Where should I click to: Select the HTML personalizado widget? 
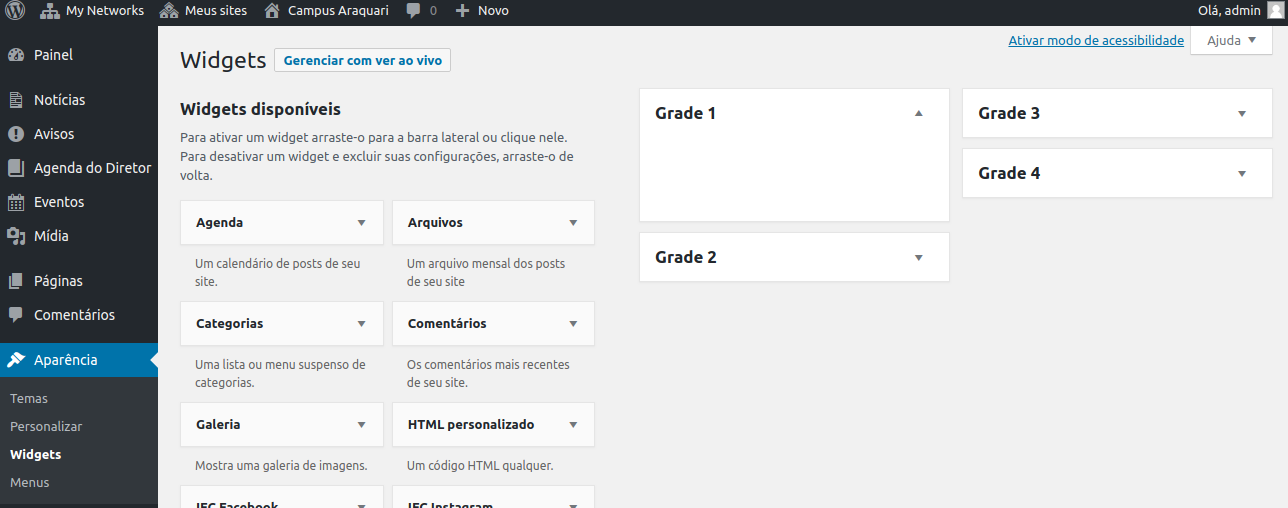coord(471,425)
